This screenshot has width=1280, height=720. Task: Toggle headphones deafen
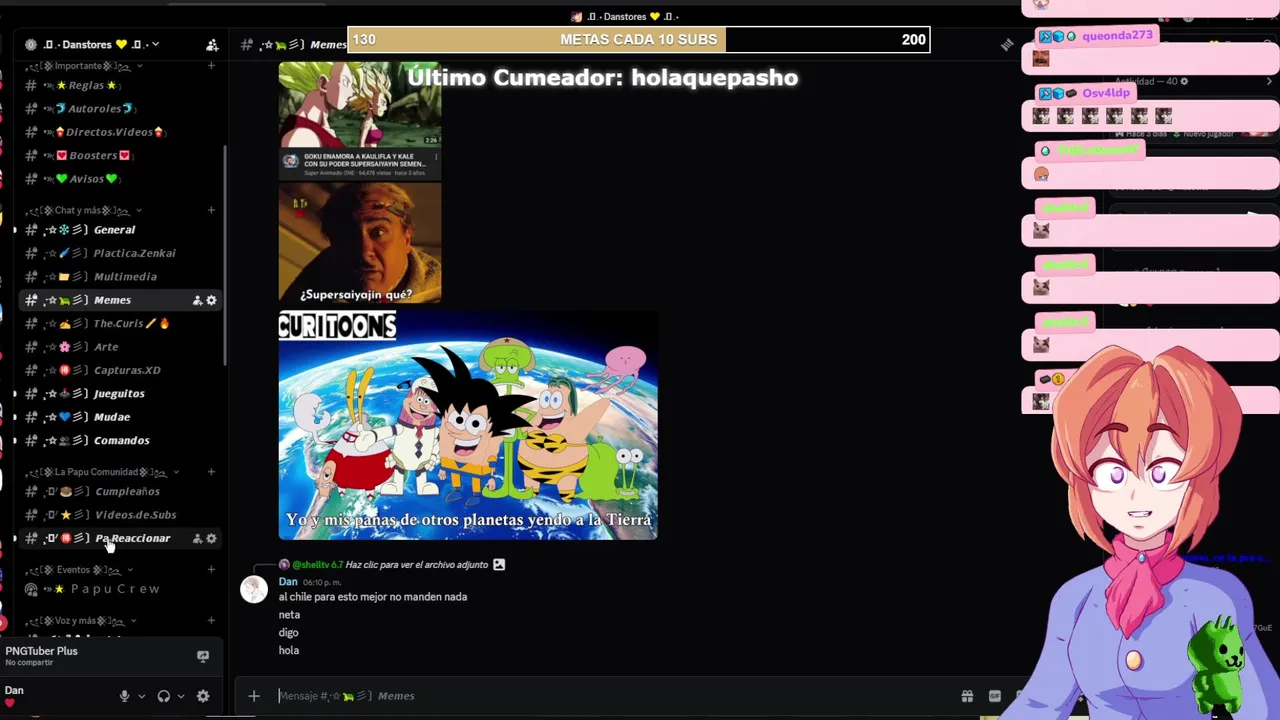click(164, 696)
